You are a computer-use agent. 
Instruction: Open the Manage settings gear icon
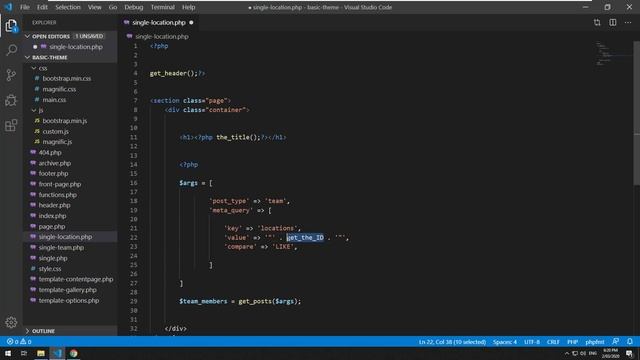(11, 322)
